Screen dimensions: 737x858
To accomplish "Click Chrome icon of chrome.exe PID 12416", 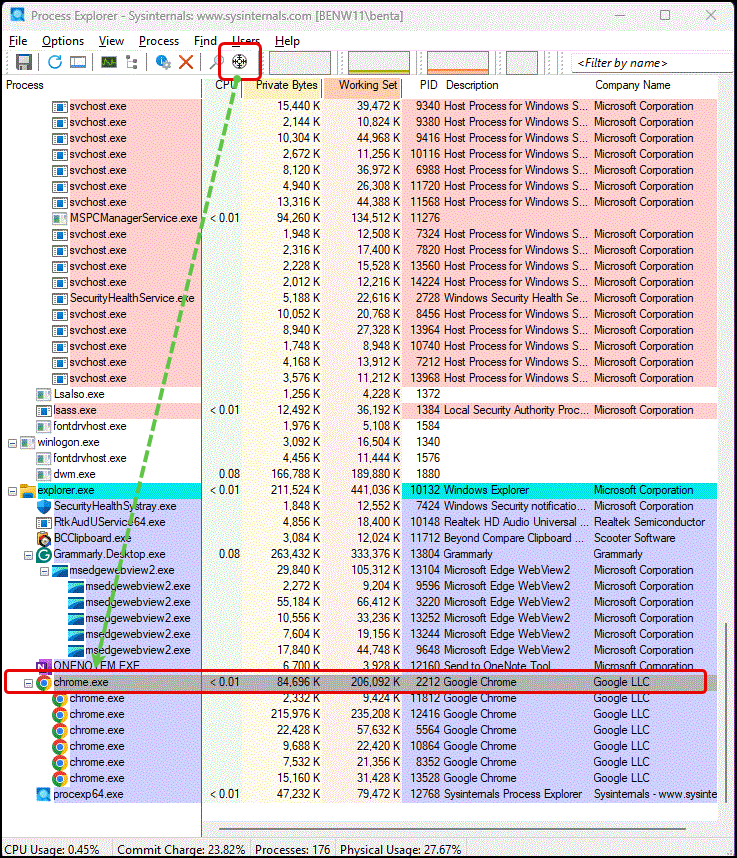I will pos(60,715).
